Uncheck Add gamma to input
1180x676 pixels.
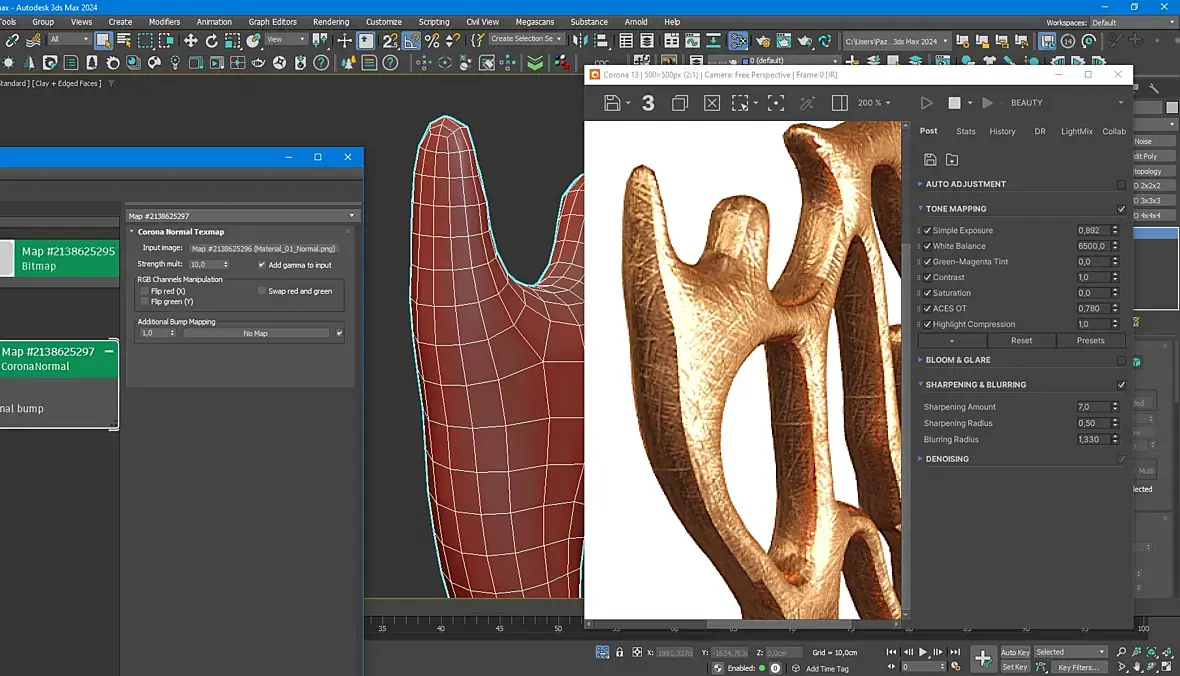(x=262, y=265)
